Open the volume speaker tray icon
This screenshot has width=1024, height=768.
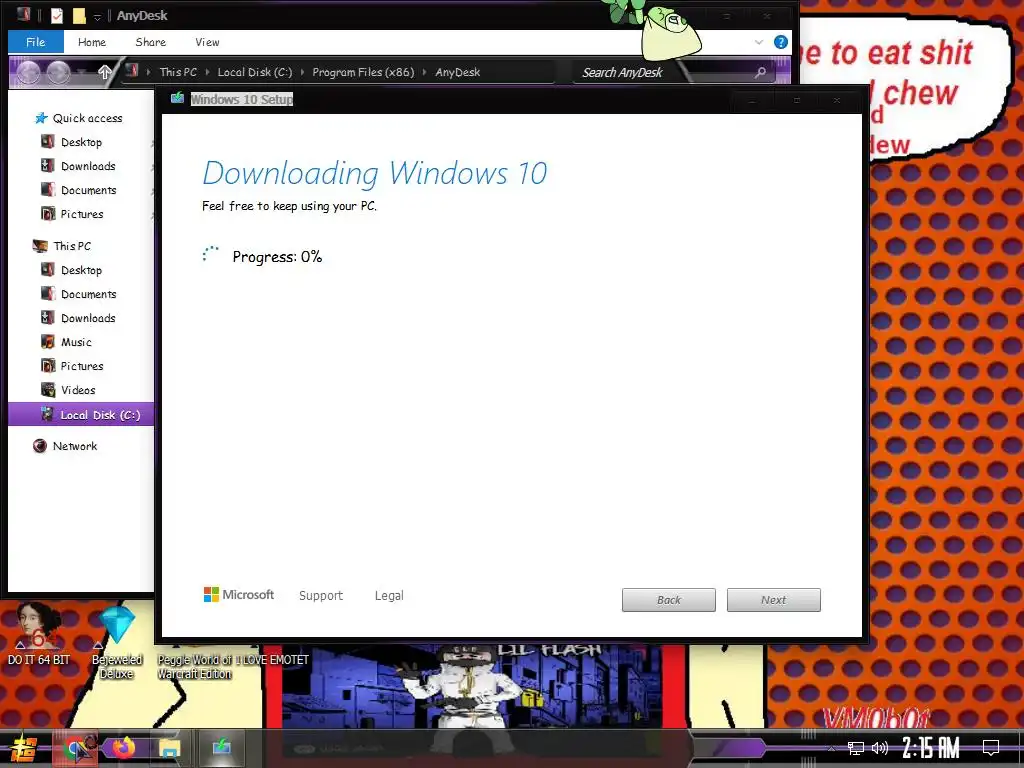[x=880, y=748]
